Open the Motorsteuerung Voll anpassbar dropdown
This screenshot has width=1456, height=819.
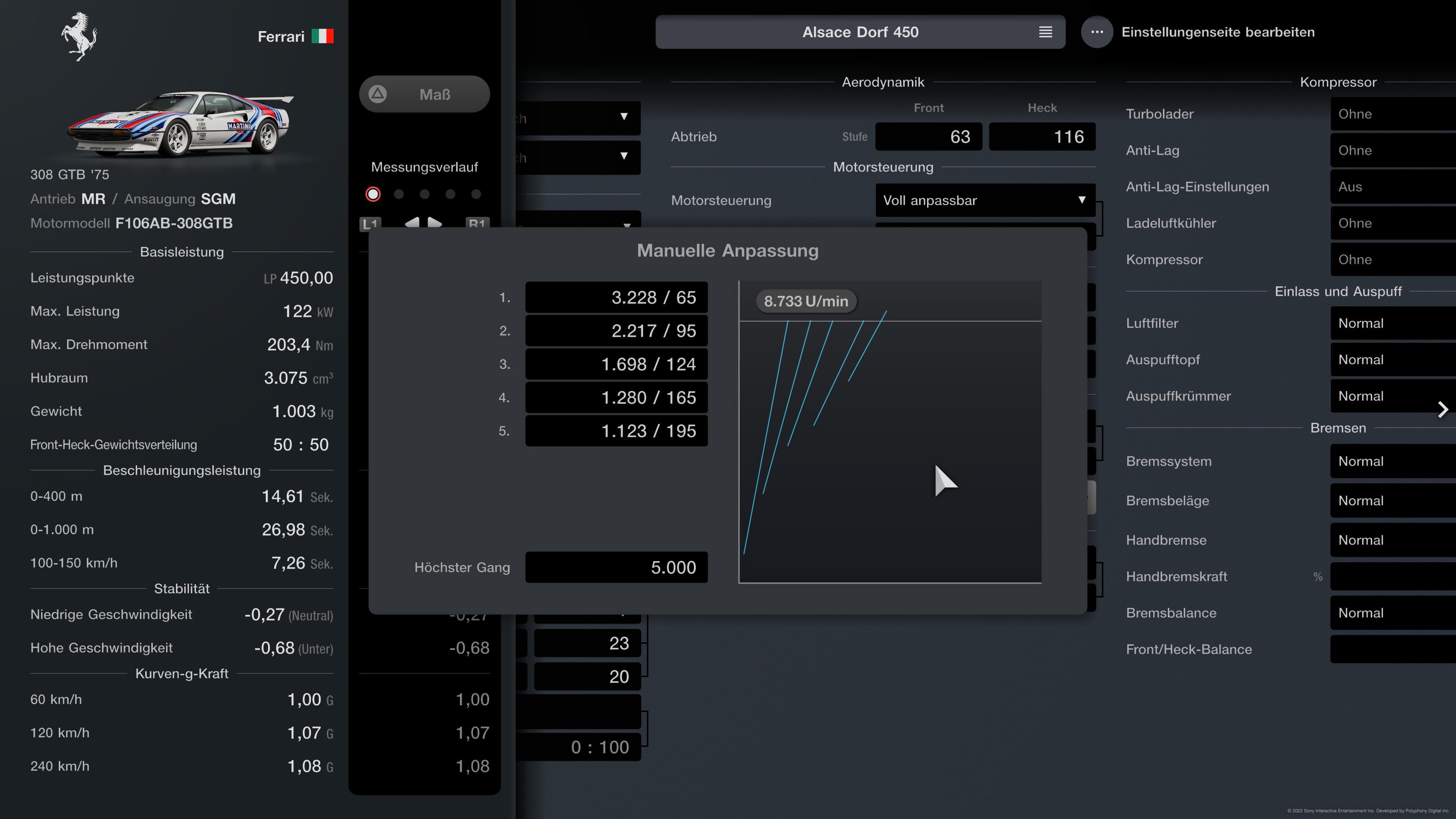tap(985, 200)
